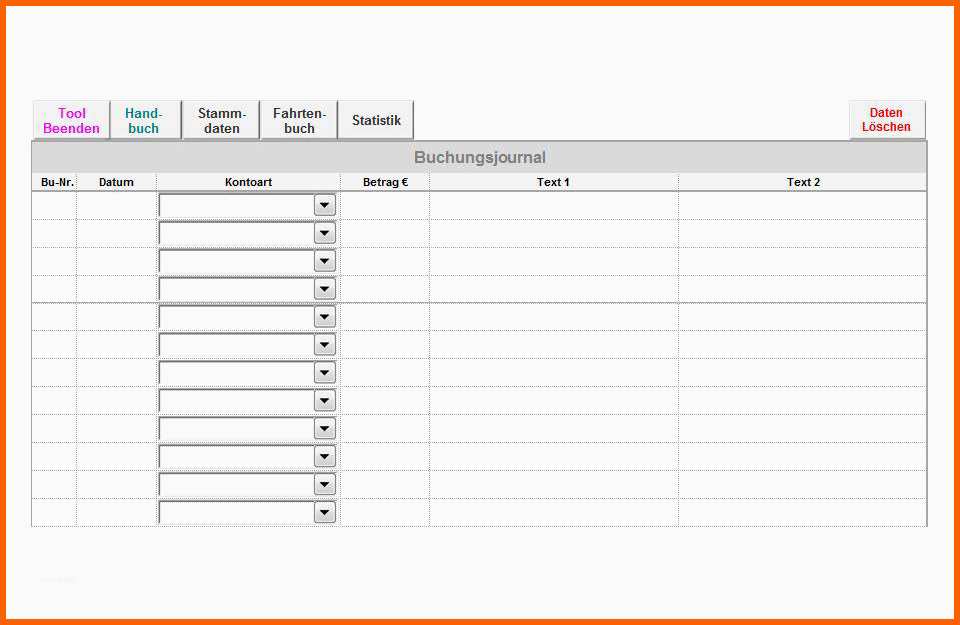Expand the first row Kontoart dropdown arrow
The image size is (960, 625).
click(324, 205)
